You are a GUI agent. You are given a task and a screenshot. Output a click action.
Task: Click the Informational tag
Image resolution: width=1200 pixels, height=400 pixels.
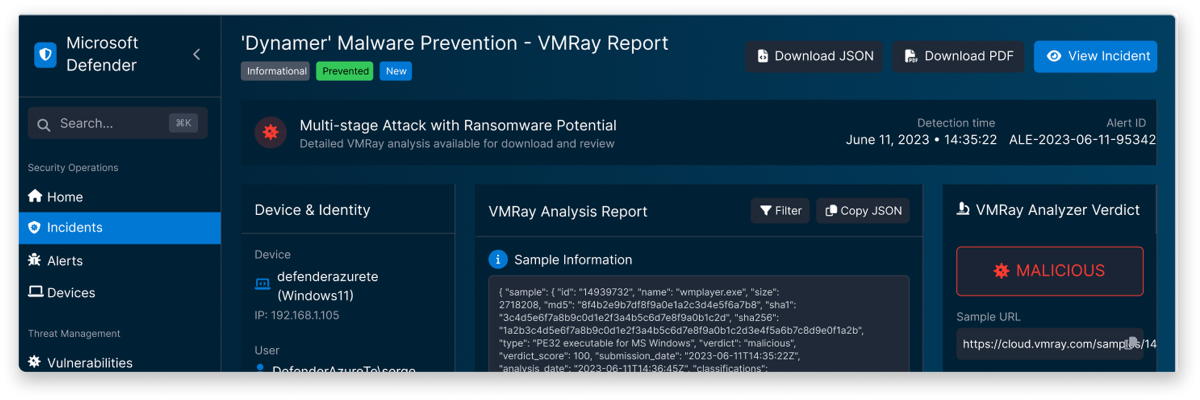[276, 71]
